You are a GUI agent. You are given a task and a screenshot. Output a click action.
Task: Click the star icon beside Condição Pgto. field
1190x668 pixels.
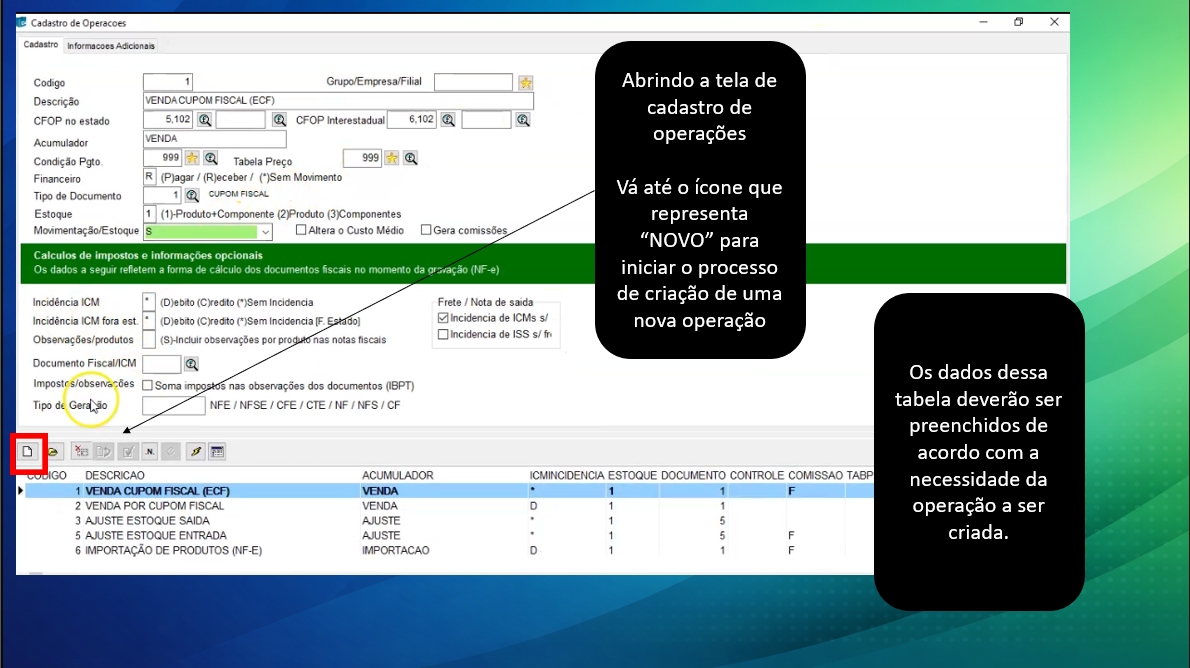tap(192, 158)
